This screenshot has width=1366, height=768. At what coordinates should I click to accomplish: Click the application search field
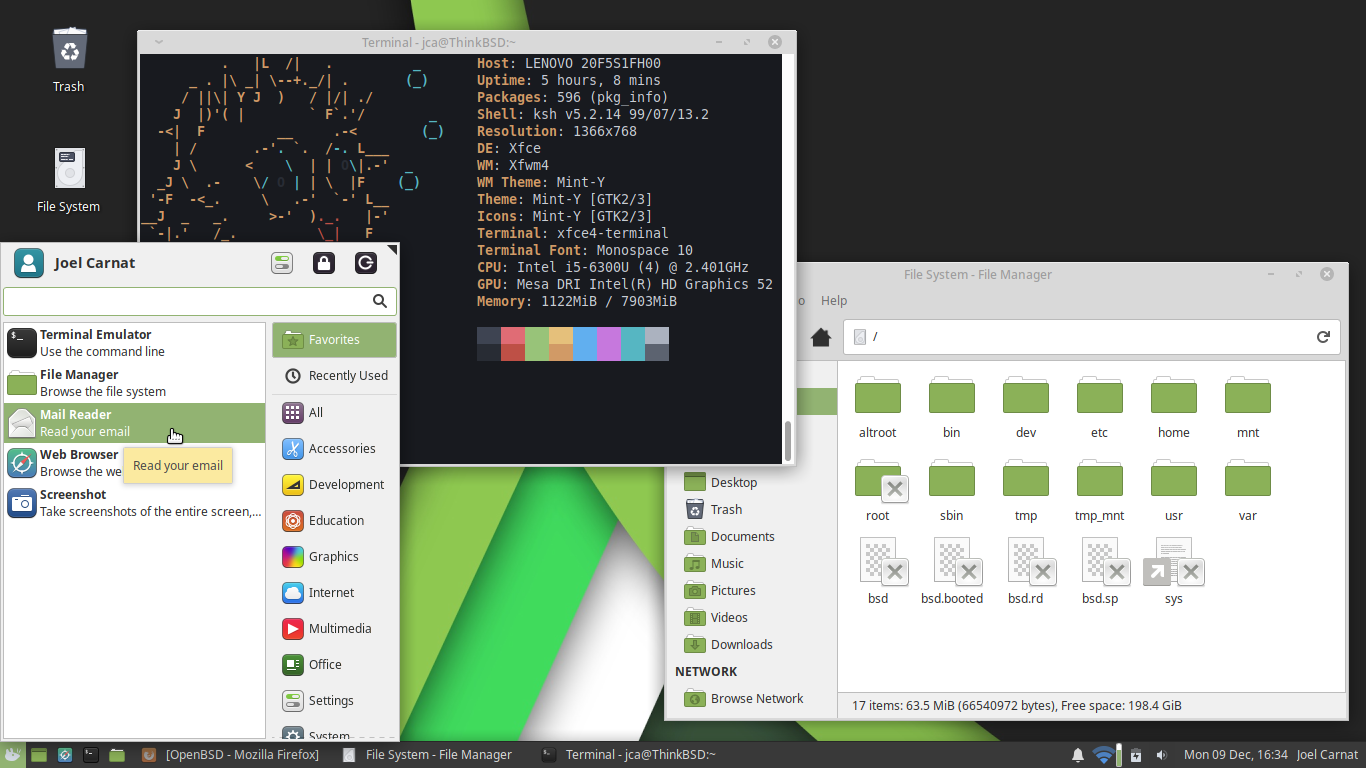click(188, 301)
